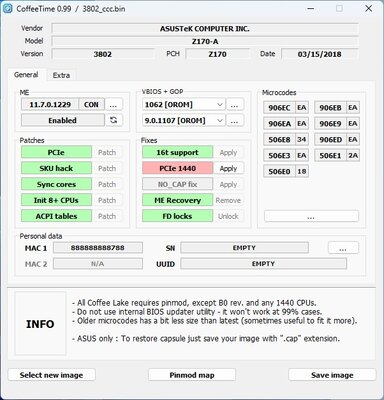Click the CoffeeTime app icon in title bar
Image resolution: width=384 pixels, height=400 pixels.
coord(7,8)
